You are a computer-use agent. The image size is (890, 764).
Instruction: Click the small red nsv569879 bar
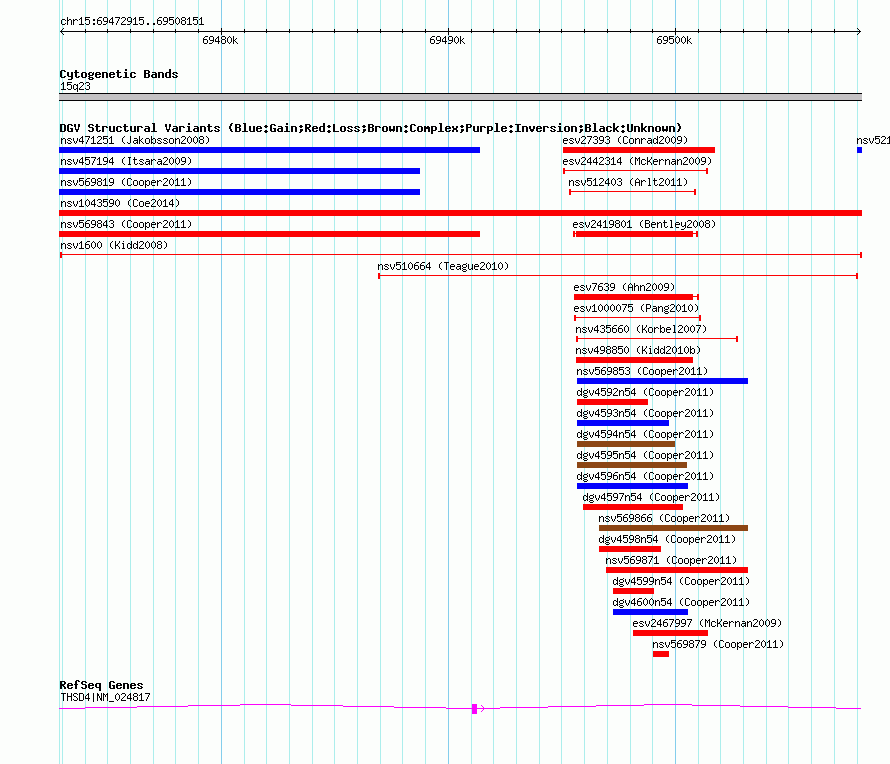(x=661, y=654)
